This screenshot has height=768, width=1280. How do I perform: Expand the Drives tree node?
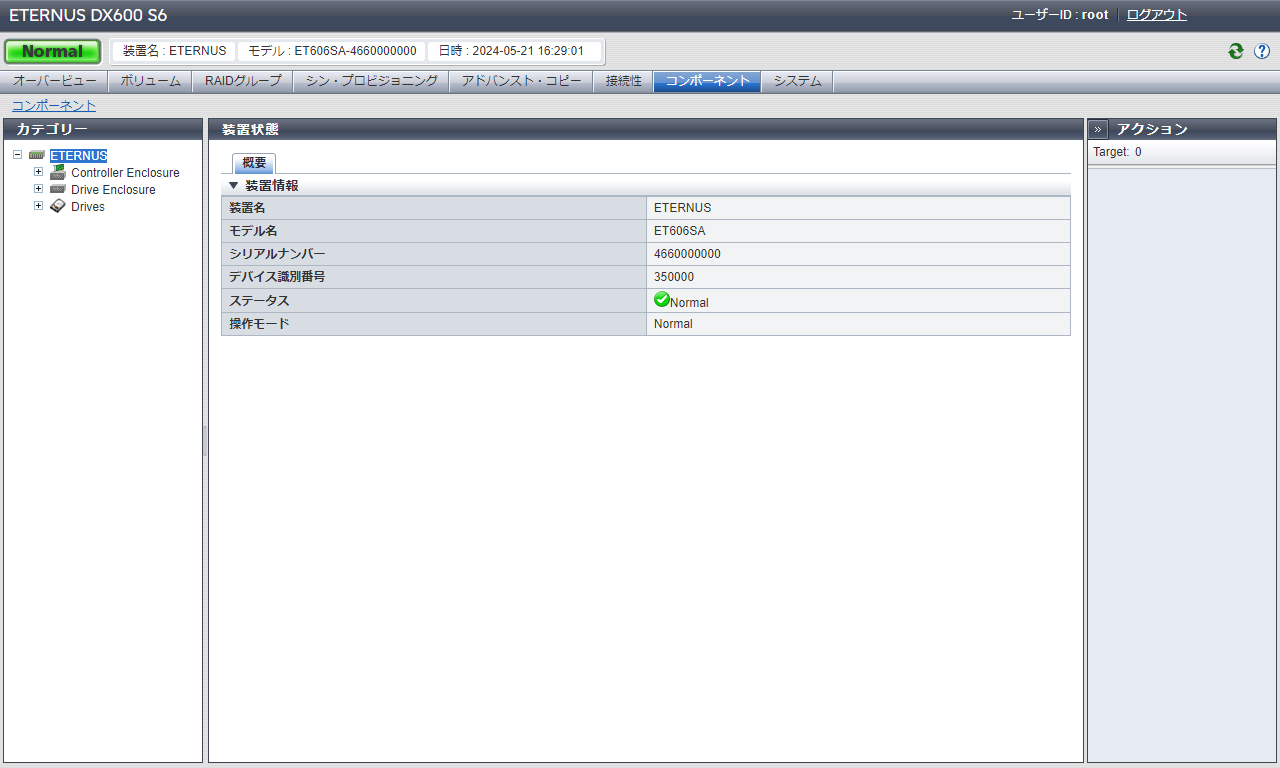pyautogui.click(x=39, y=205)
